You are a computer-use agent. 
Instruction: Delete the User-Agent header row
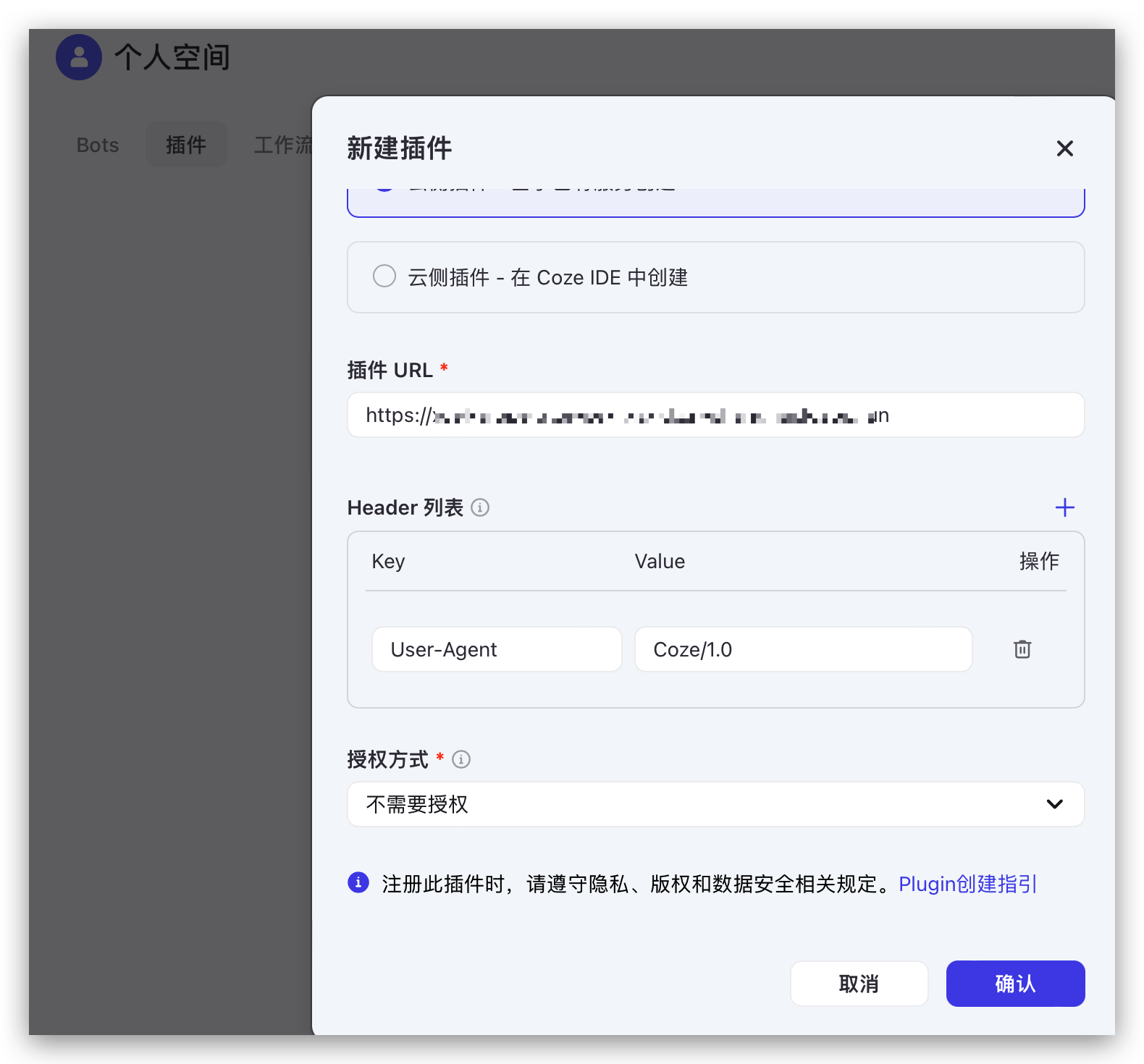coord(1022,649)
